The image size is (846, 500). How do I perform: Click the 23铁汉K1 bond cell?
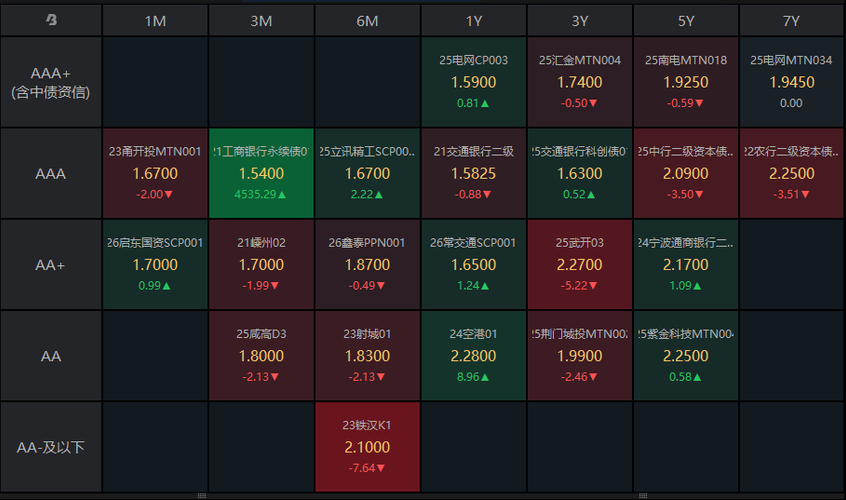[367, 447]
